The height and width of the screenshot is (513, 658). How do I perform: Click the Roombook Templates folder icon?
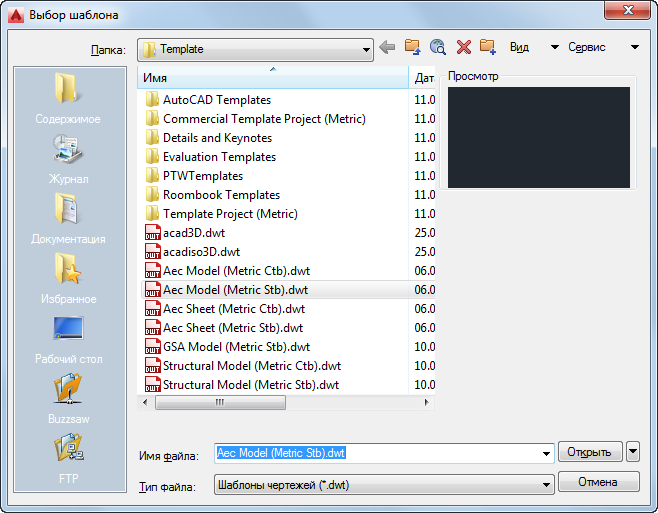point(152,195)
